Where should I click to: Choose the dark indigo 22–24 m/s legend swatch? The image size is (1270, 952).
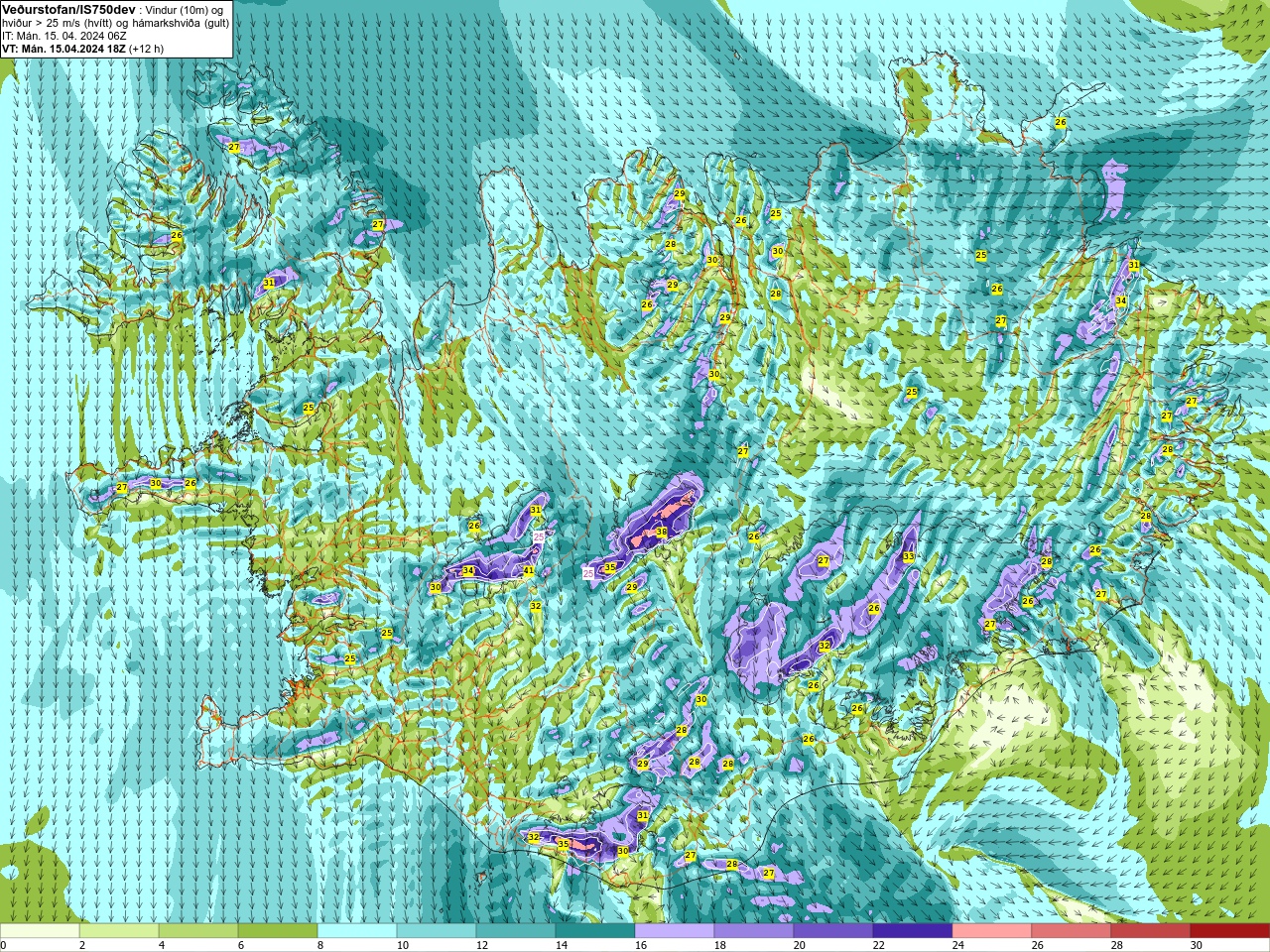point(913,931)
